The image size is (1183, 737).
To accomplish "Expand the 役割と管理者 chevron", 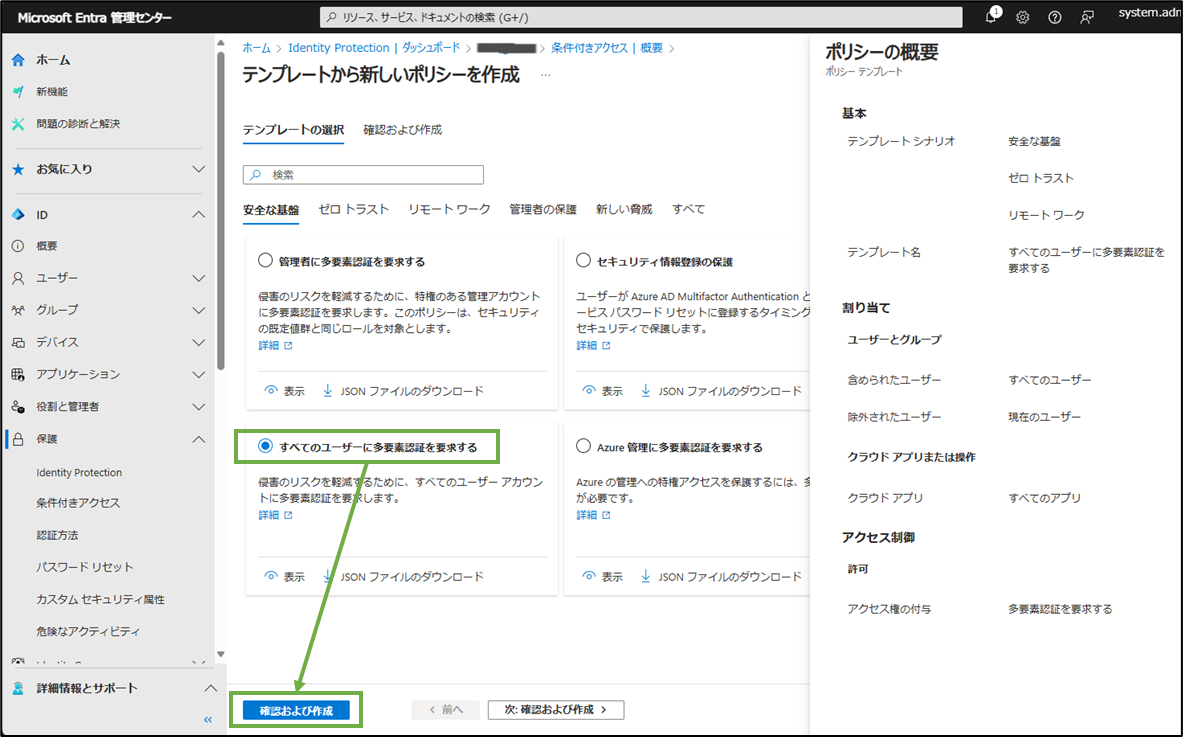I will tap(198, 407).
